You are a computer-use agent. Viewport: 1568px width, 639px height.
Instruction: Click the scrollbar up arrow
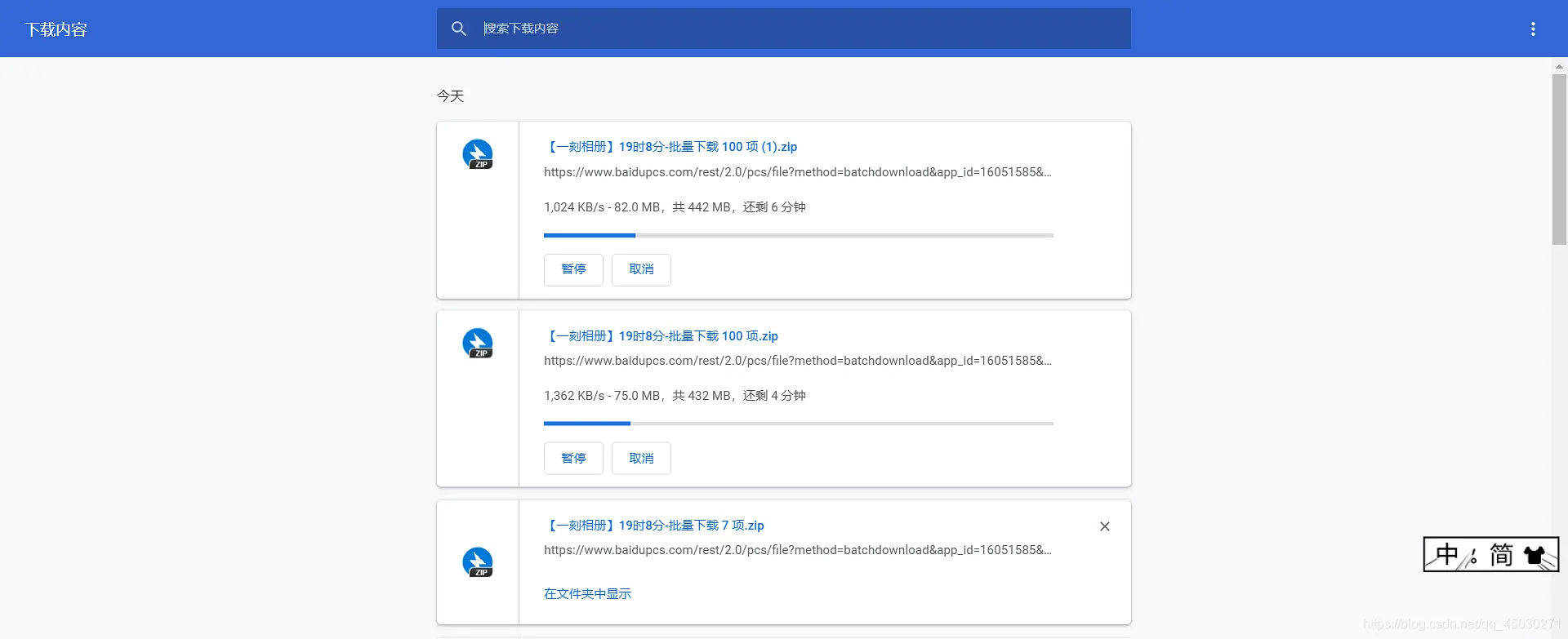point(1559,66)
